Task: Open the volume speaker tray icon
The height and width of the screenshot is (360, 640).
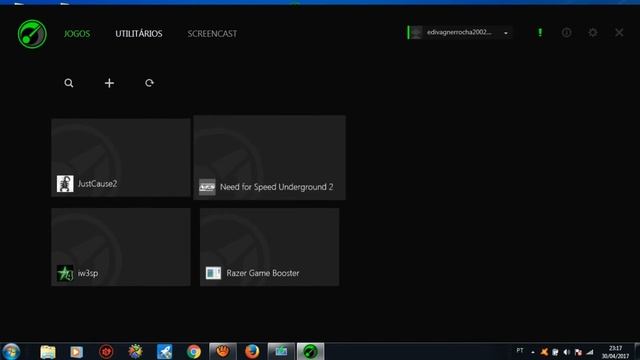Action: pyautogui.click(x=567, y=352)
